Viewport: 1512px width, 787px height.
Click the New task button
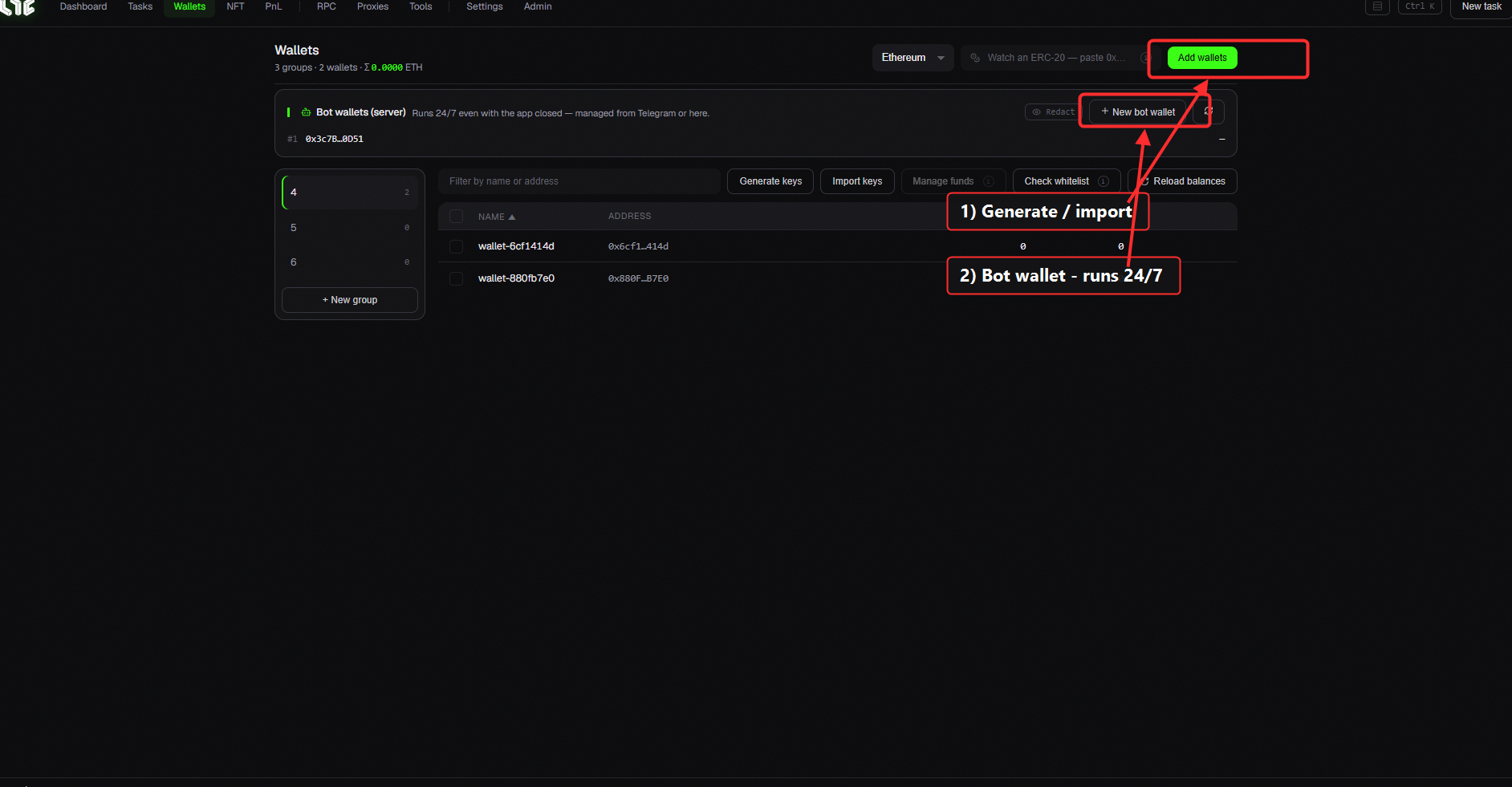pyautogui.click(x=1481, y=6)
